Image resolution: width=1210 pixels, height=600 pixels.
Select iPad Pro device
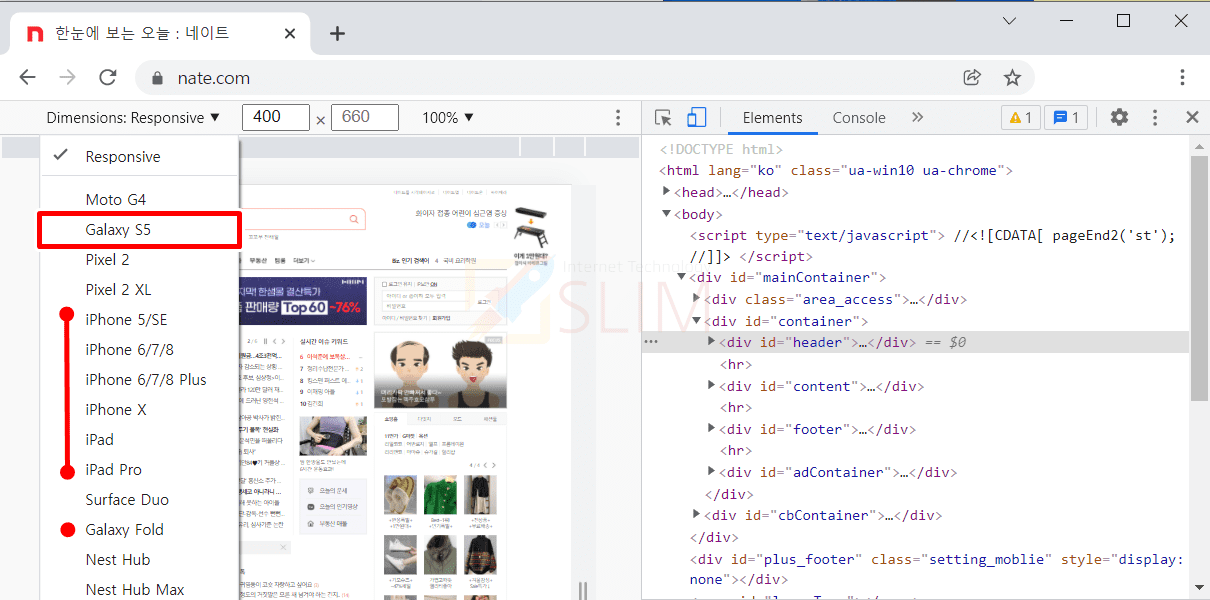click(140, 470)
